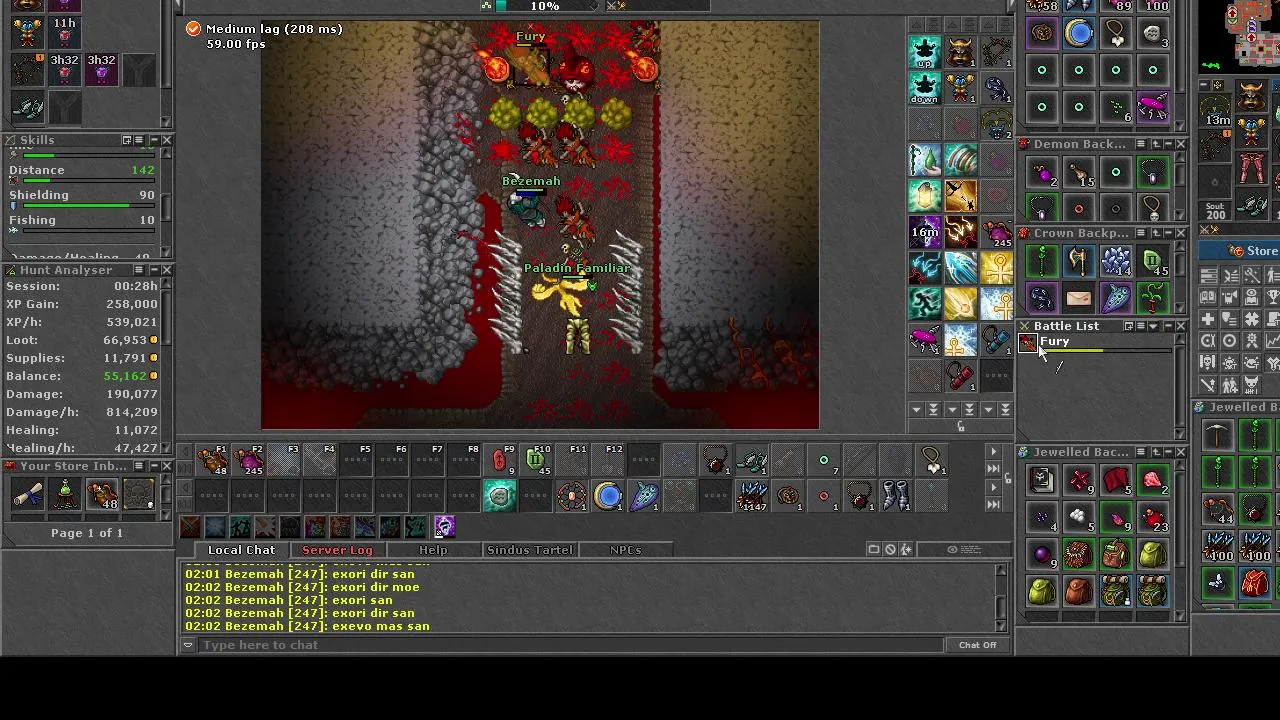Screen dimensions: 1280x720
Task: Click the 'up' level action button
Action: 925,50
